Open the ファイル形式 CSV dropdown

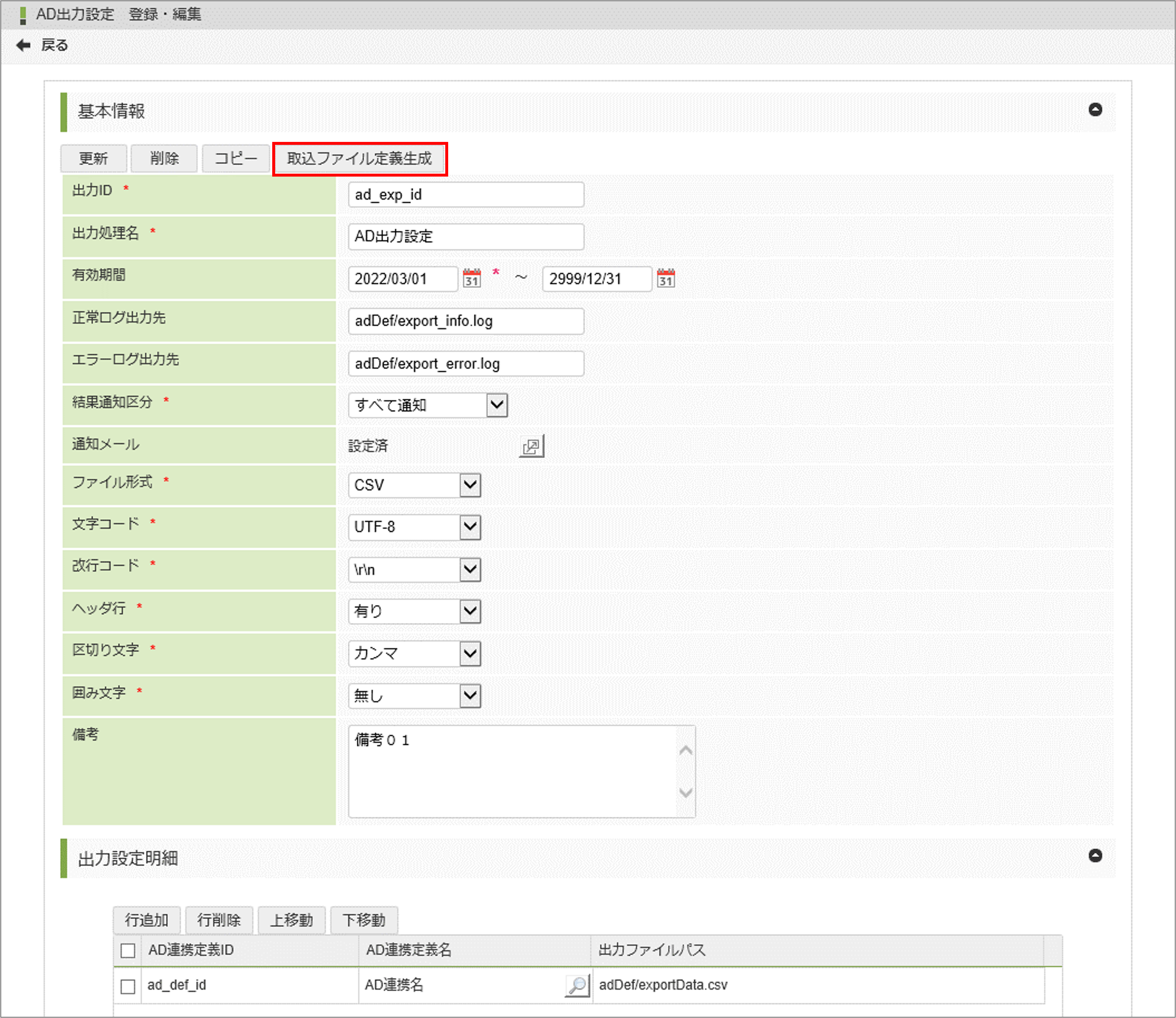pyautogui.click(x=415, y=485)
